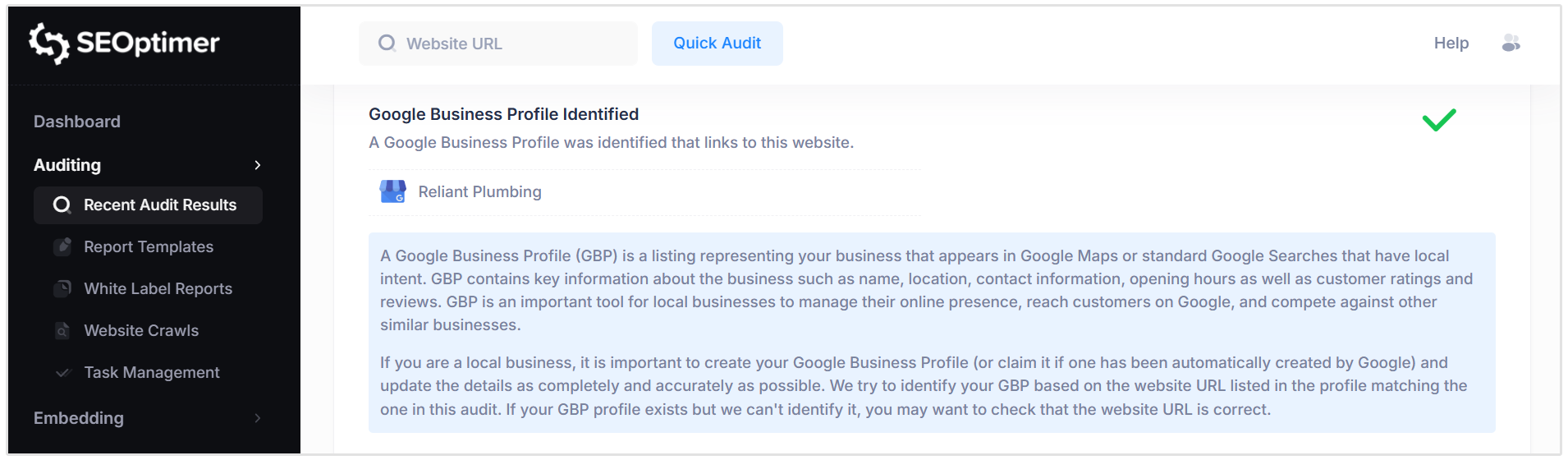This screenshot has height=460, width=1568.
Task: Click the Google Business Profile store icon
Action: coord(392,191)
